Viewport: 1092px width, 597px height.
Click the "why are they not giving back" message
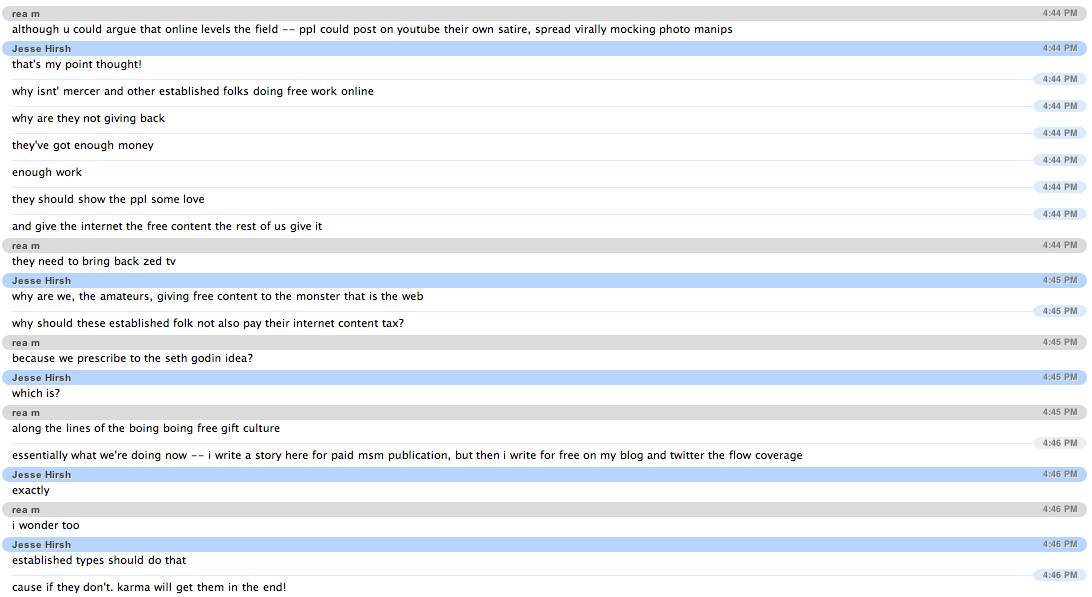pyautogui.click(x=89, y=119)
